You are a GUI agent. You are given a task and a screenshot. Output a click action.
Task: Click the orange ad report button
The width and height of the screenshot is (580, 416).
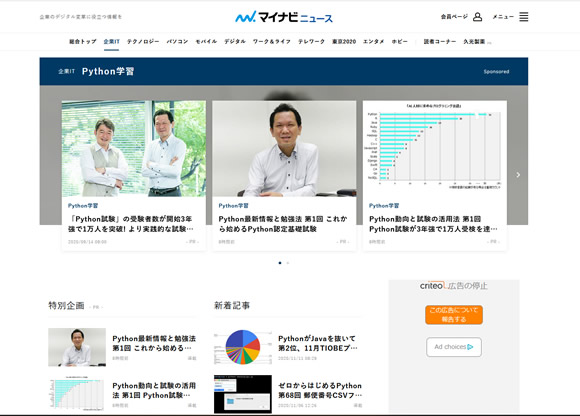coord(454,315)
